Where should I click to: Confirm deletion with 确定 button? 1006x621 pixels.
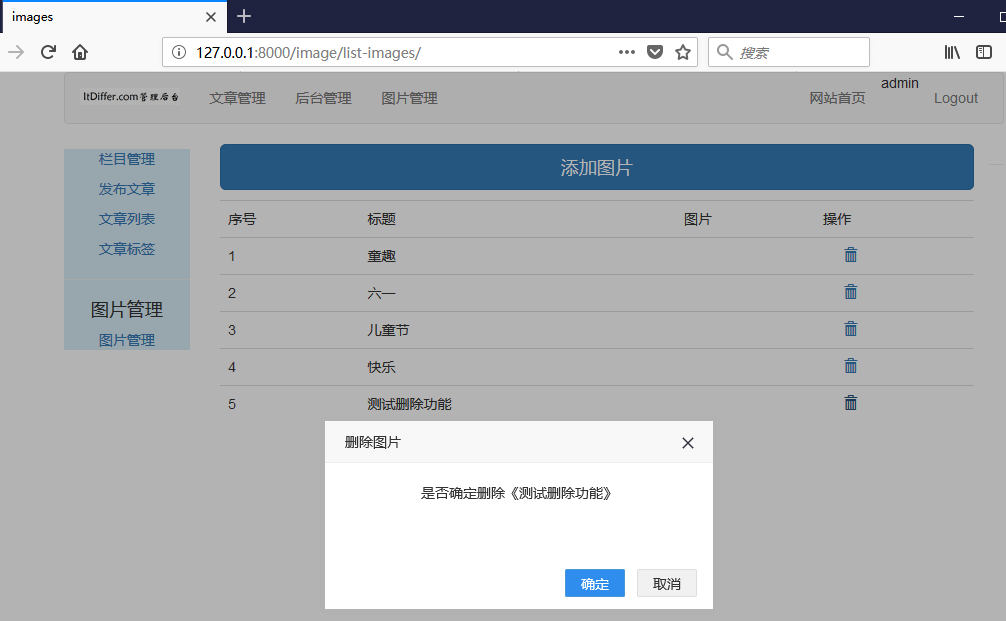(x=595, y=583)
